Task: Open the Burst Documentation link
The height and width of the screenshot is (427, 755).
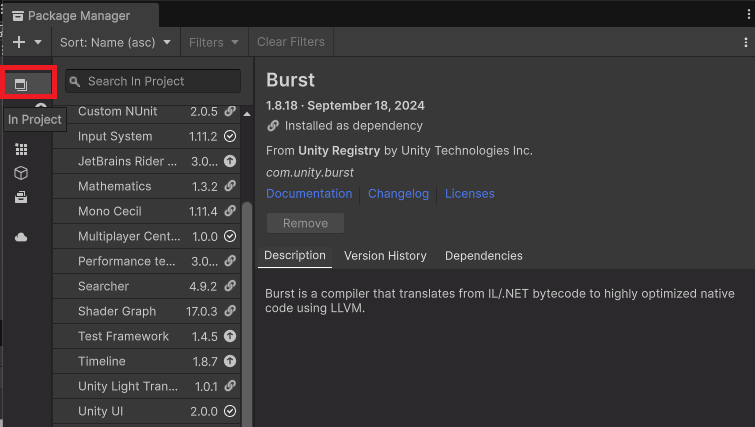Action: click(x=309, y=194)
